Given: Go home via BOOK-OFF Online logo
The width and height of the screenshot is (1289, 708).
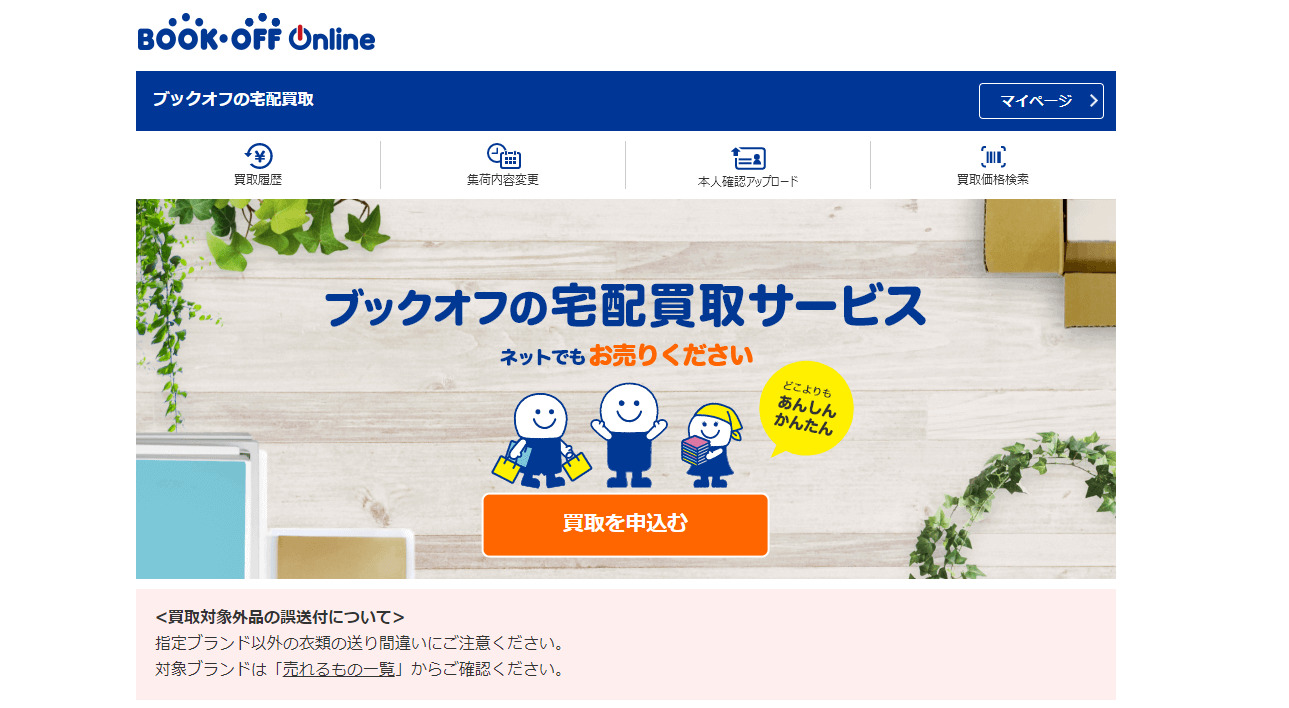Looking at the screenshot, I should tap(256, 33).
